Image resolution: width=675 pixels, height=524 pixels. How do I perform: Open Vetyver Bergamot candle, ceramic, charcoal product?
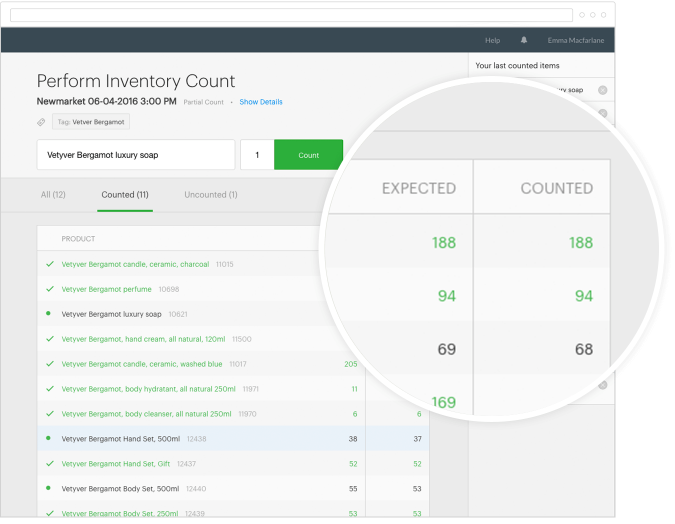(135, 264)
